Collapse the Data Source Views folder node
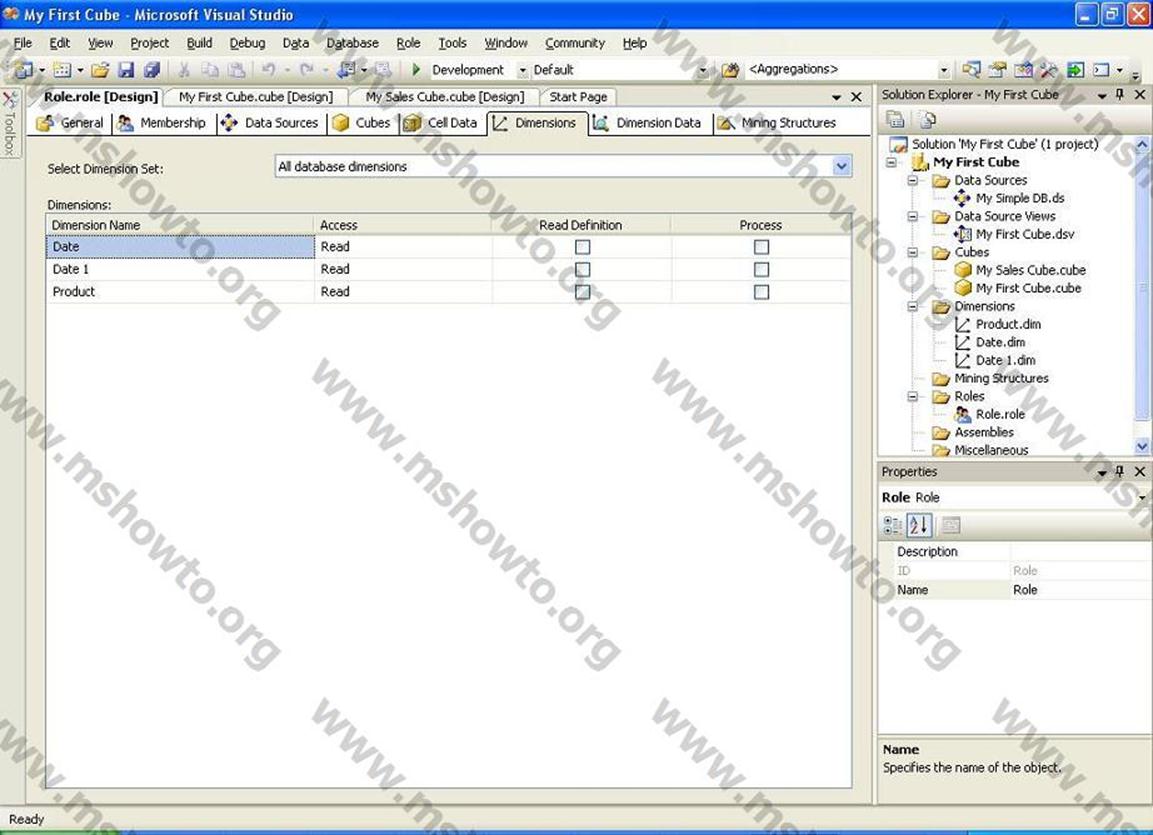Screen dimensions: 1153x835 click(x=913, y=216)
